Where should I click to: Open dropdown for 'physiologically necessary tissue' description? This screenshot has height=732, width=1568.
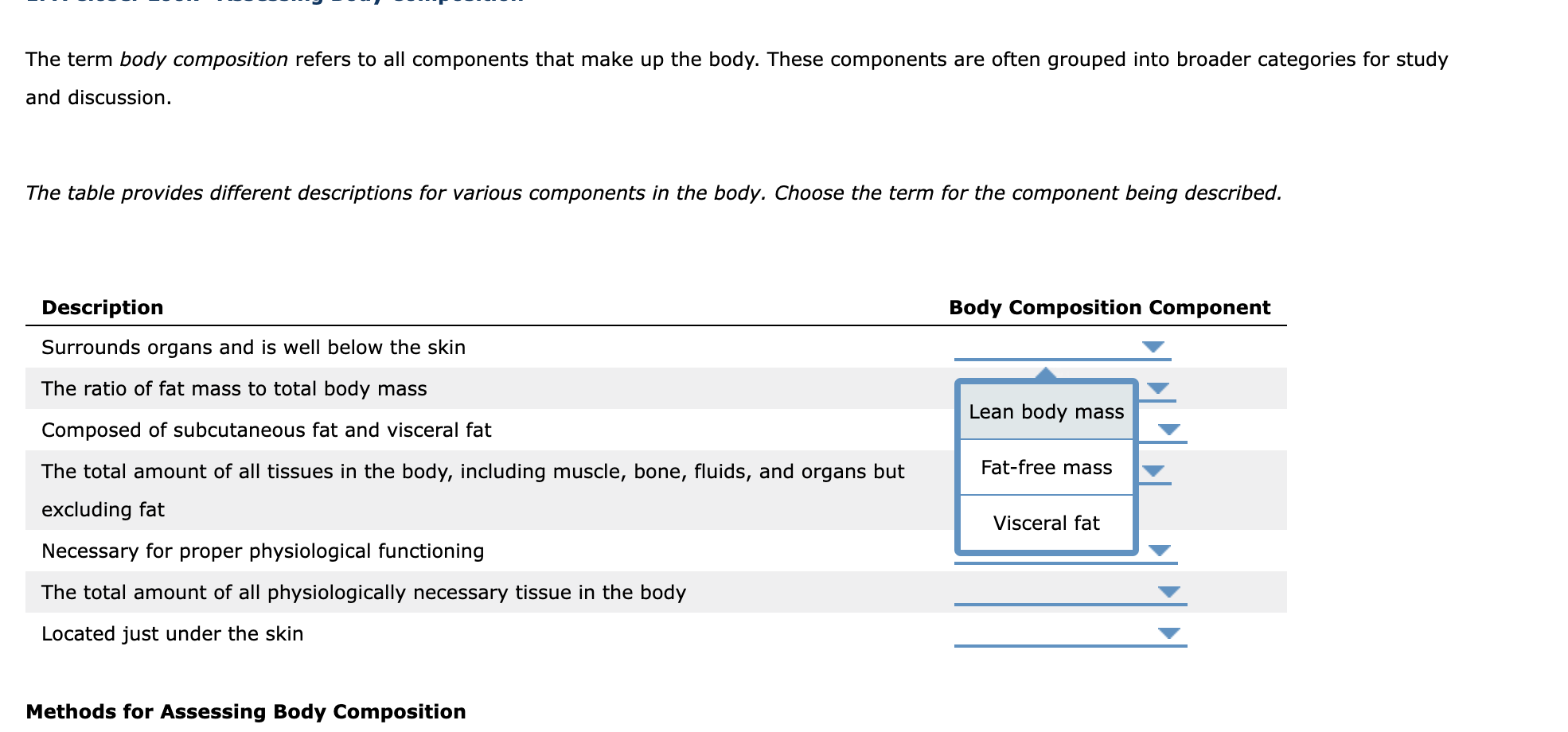tap(1168, 591)
